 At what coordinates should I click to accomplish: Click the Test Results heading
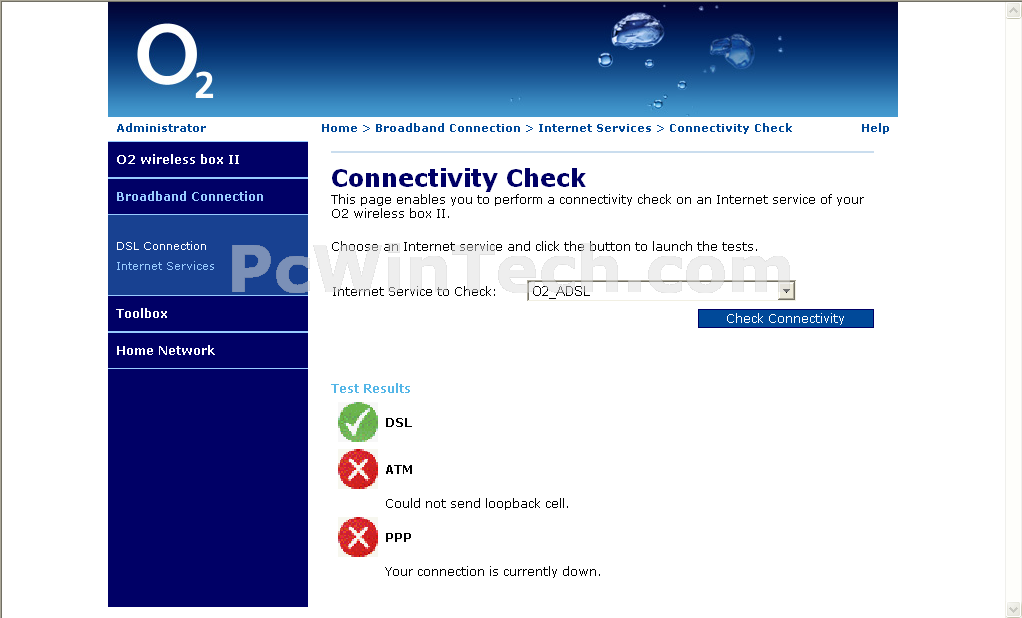tap(371, 389)
